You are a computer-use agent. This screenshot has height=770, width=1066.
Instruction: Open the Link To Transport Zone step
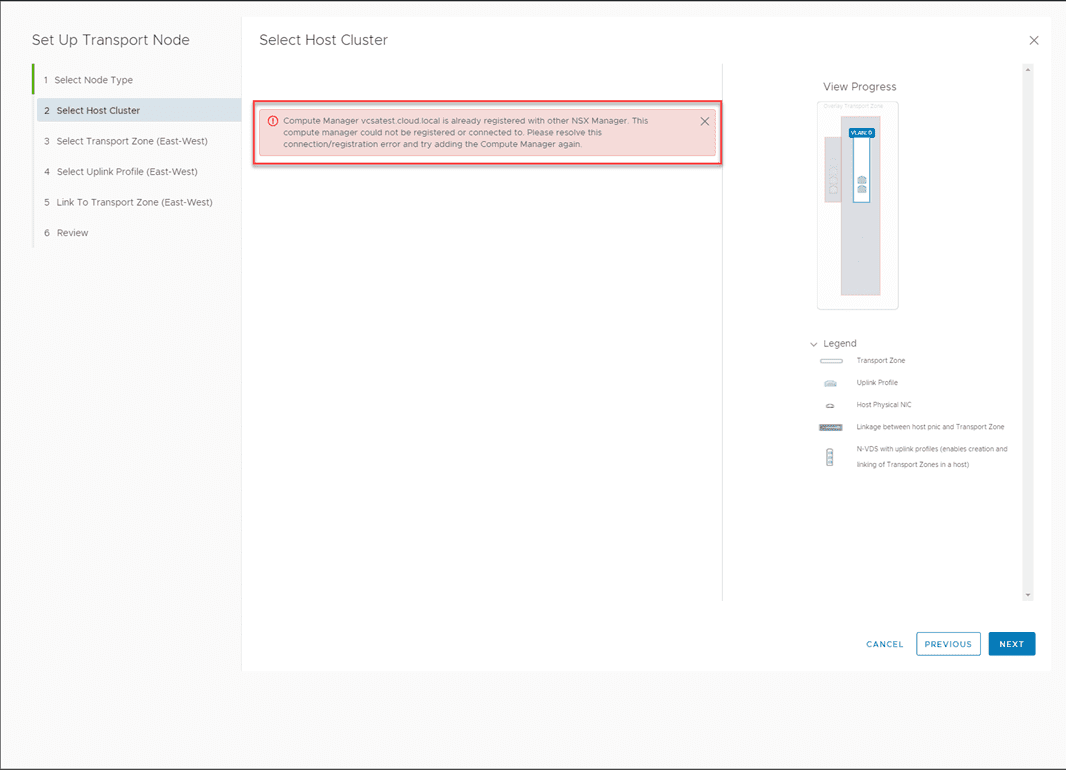130,202
